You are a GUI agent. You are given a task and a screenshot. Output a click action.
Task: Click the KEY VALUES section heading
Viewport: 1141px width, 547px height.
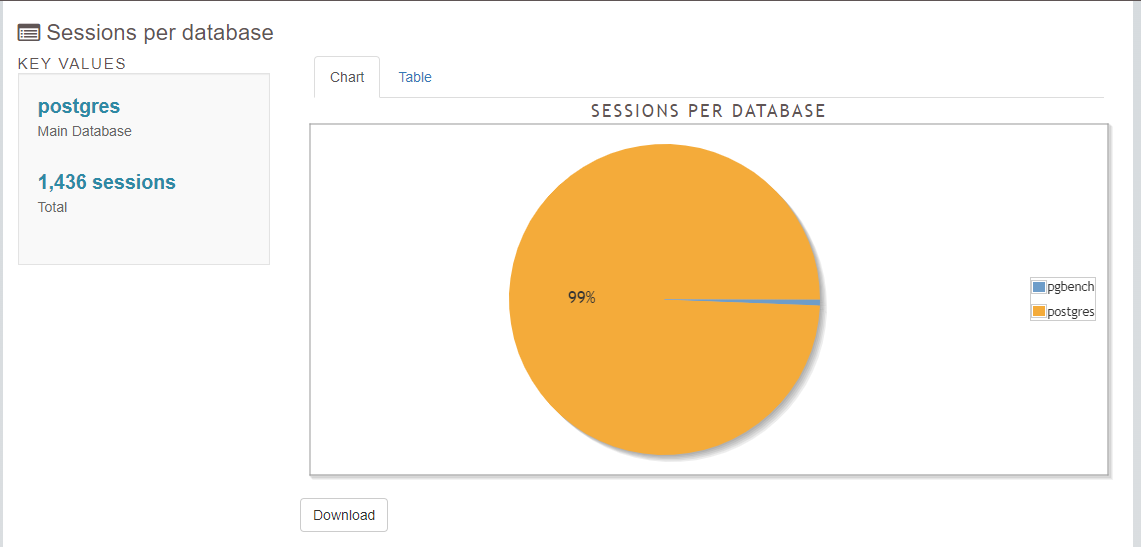(72, 63)
